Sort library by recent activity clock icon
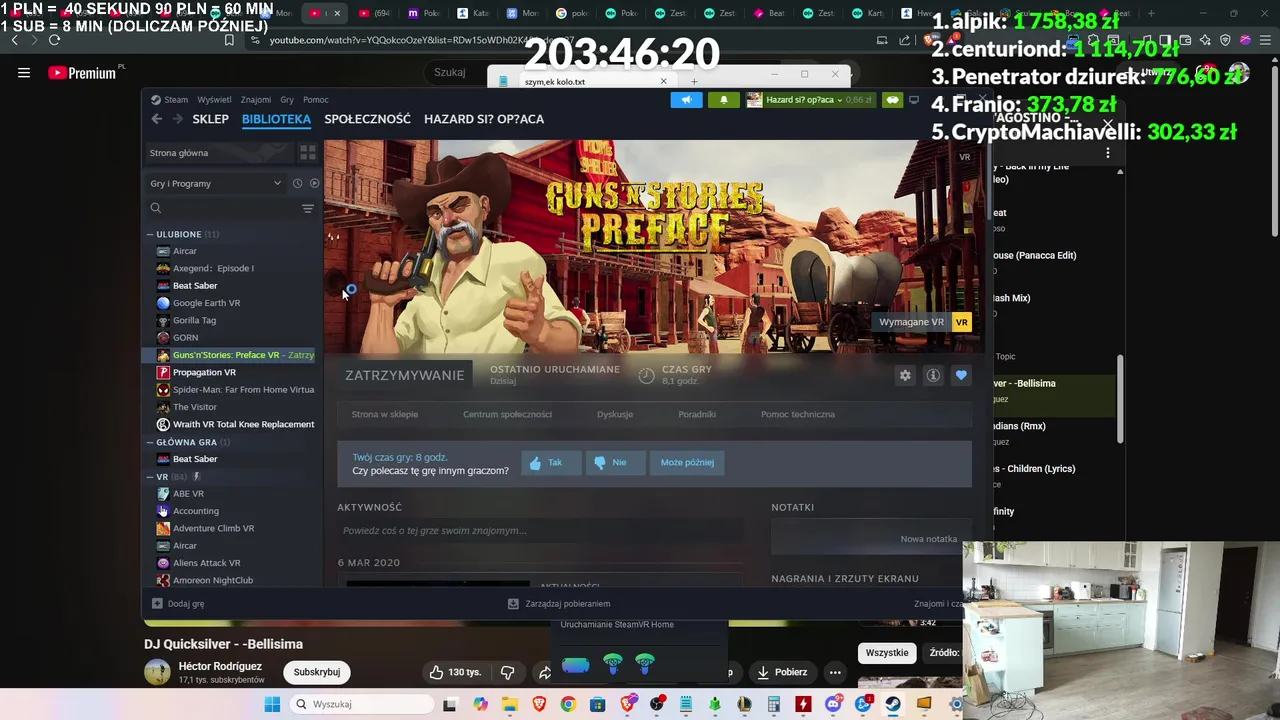This screenshot has height=720, width=1280. point(297,183)
